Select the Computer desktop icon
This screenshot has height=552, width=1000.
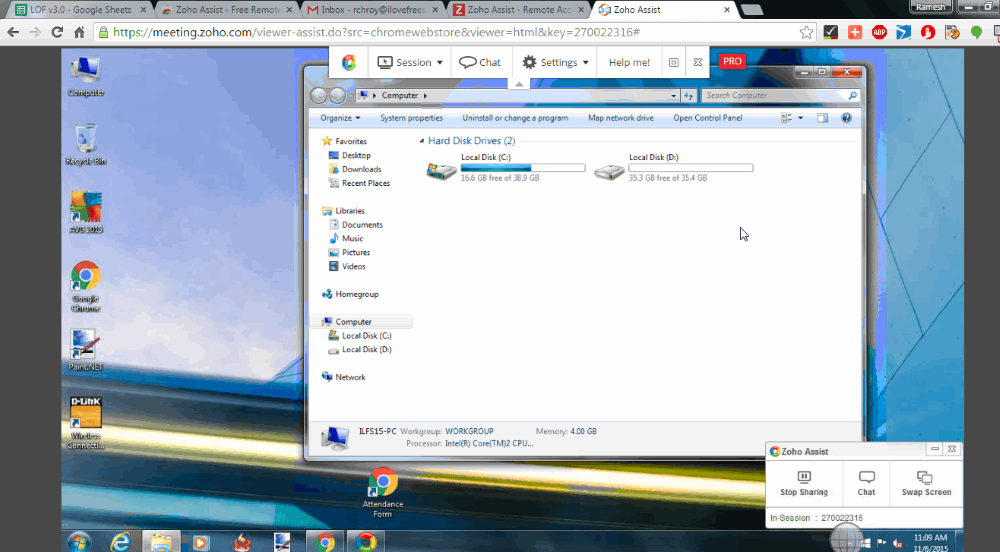[x=85, y=76]
